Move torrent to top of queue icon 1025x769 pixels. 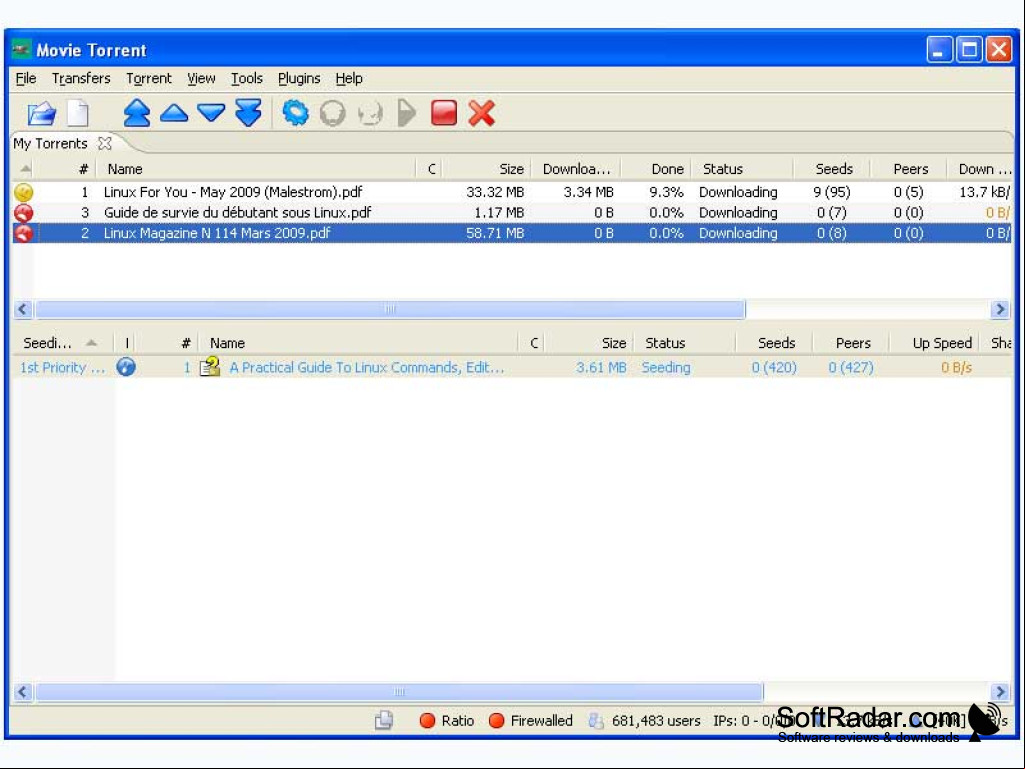[137, 112]
